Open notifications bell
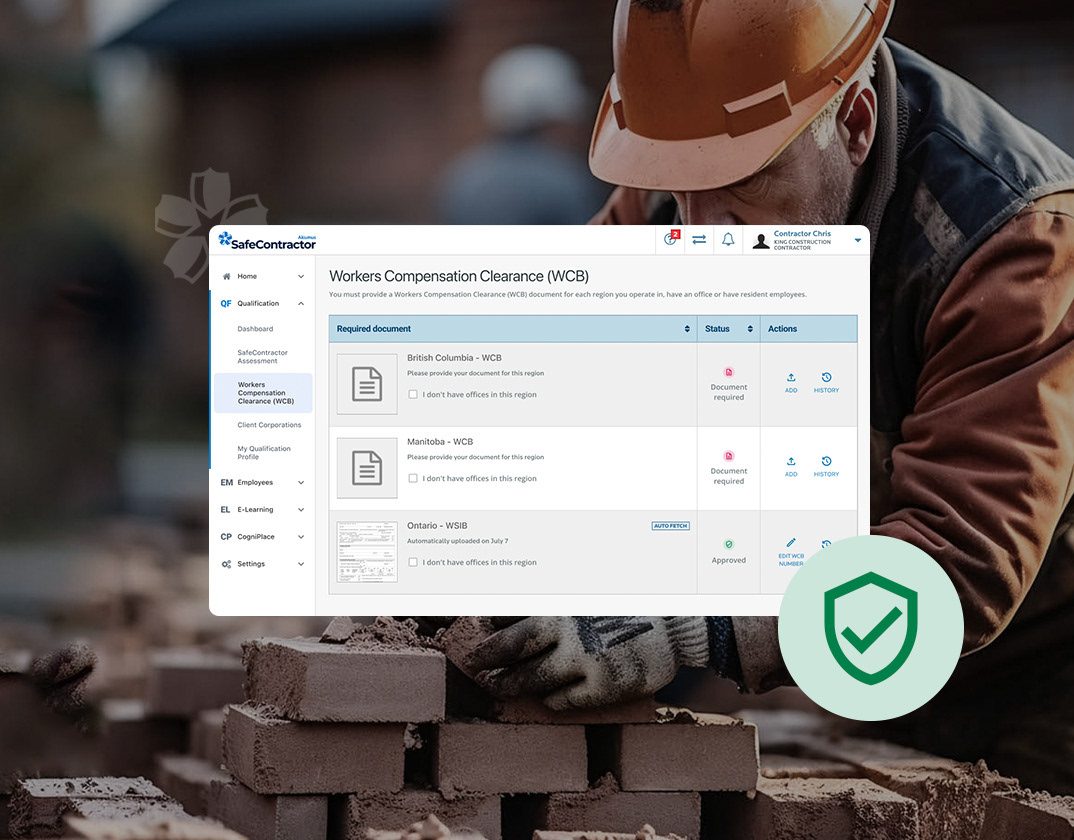The image size is (1074, 840). click(x=728, y=239)
